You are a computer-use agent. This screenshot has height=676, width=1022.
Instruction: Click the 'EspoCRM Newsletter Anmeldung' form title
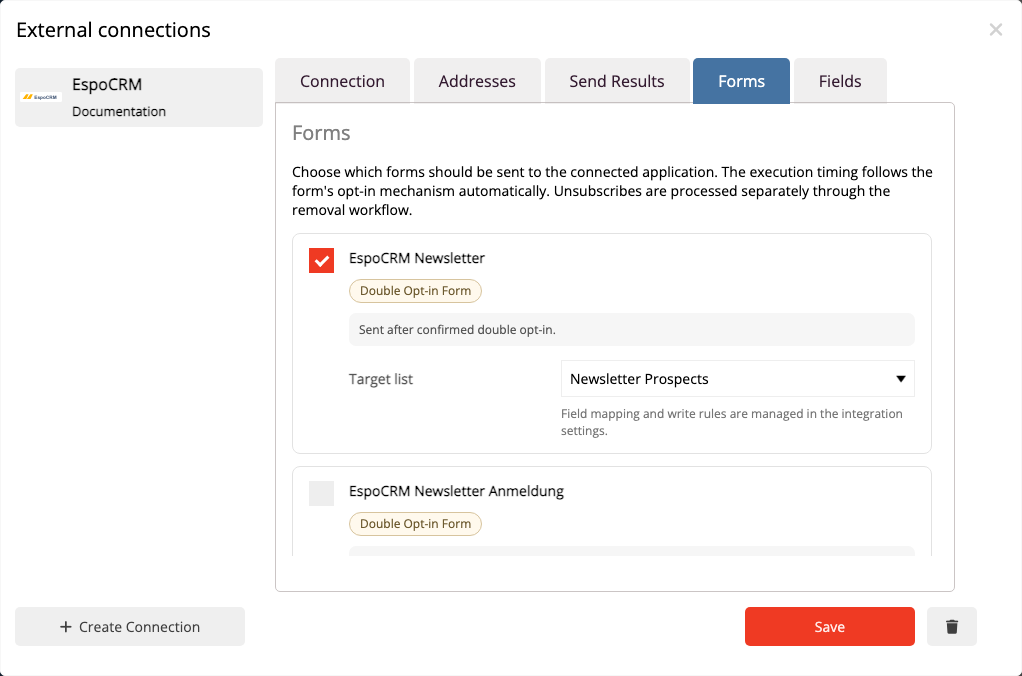tap(456, 491)
